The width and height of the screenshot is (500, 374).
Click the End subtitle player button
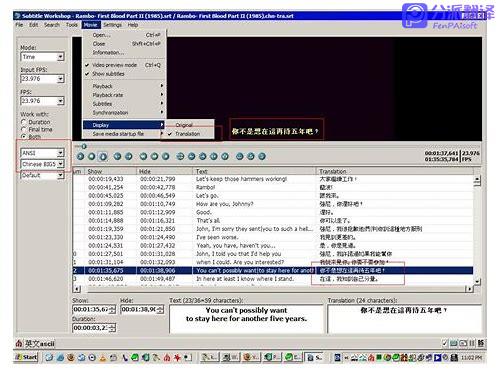click(225, 156)
